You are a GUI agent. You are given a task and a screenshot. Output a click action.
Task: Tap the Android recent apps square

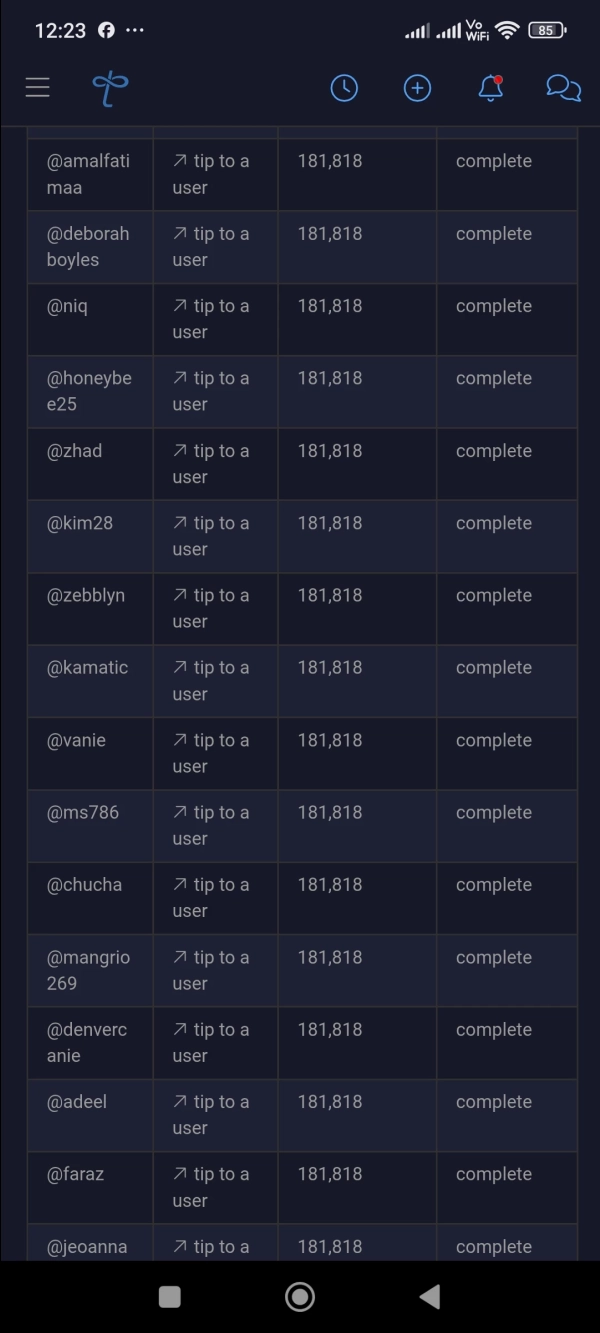pyautogui.click(x=170, y=1297)
